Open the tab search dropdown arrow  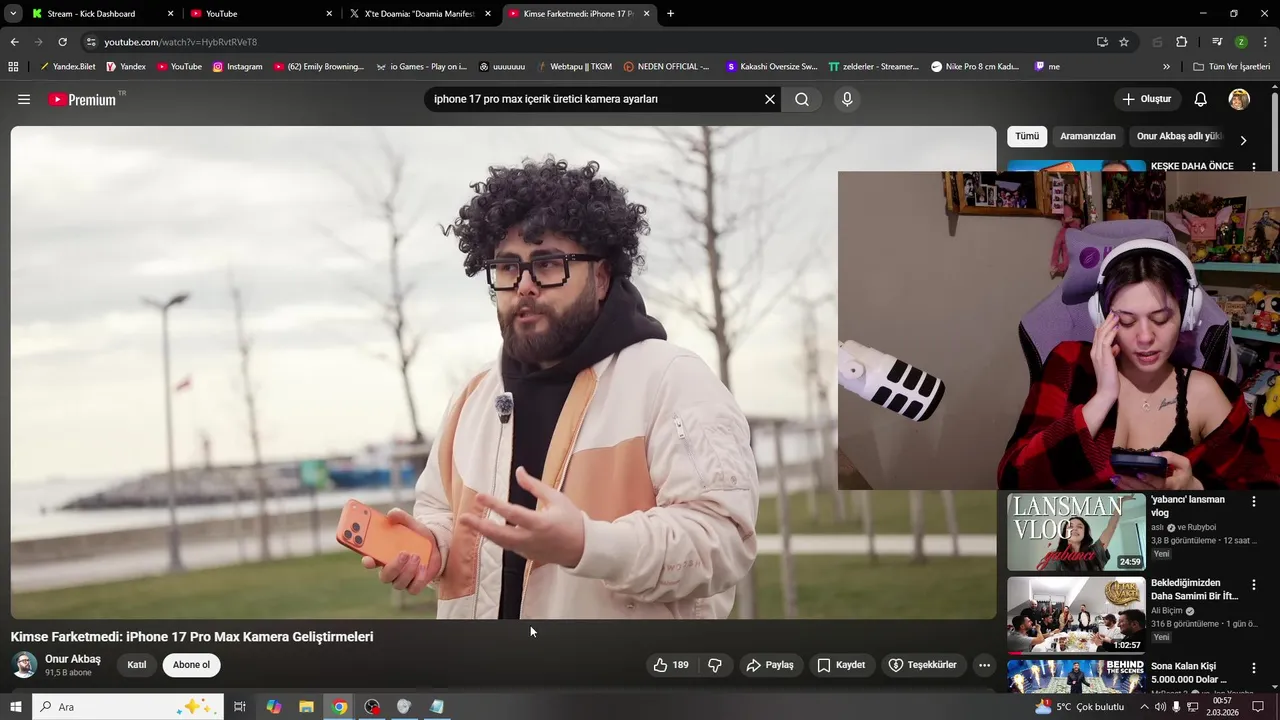tap(13, 14)
